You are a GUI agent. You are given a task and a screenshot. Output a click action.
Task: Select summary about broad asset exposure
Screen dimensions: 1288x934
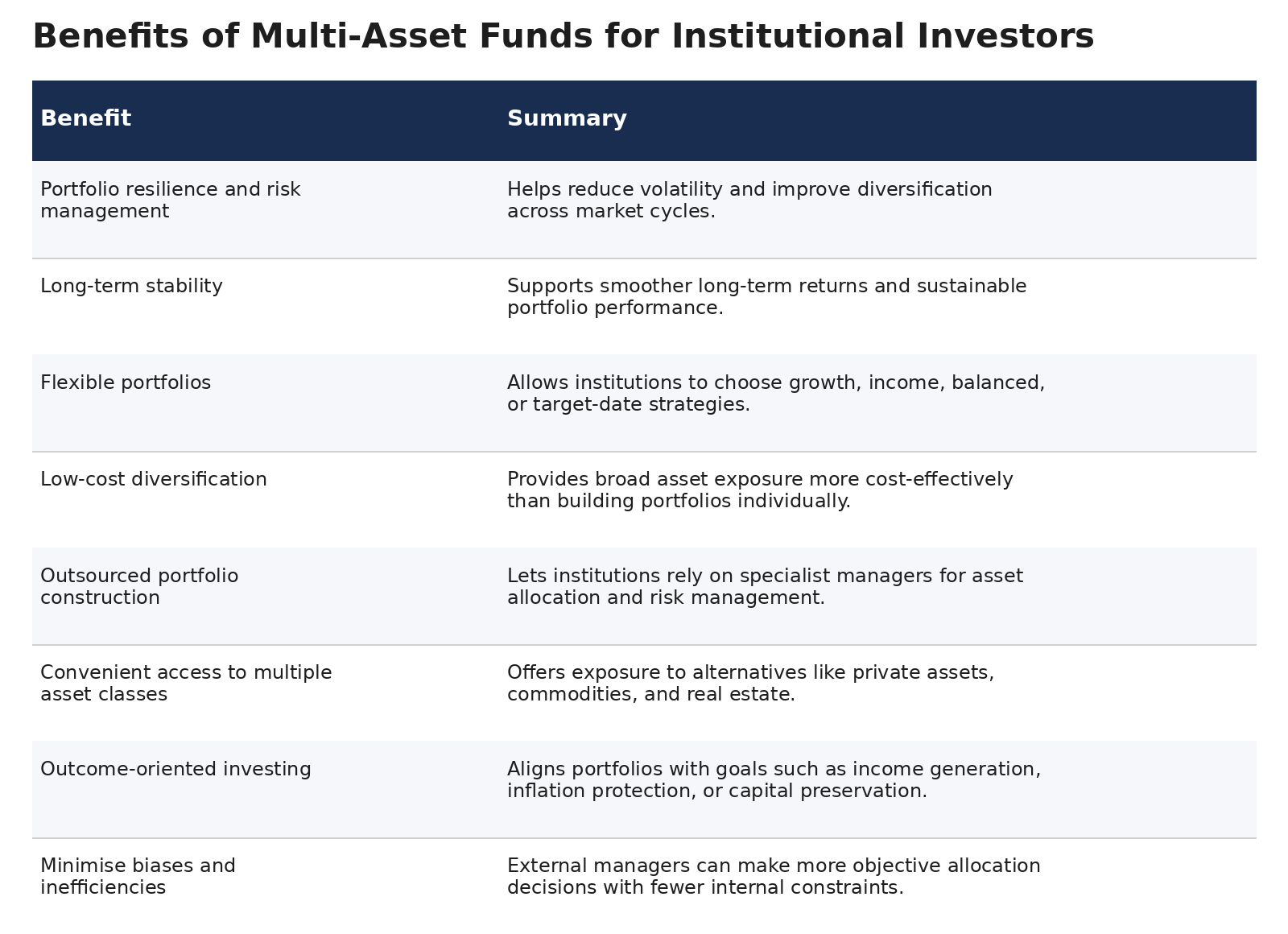click(760, 490)
